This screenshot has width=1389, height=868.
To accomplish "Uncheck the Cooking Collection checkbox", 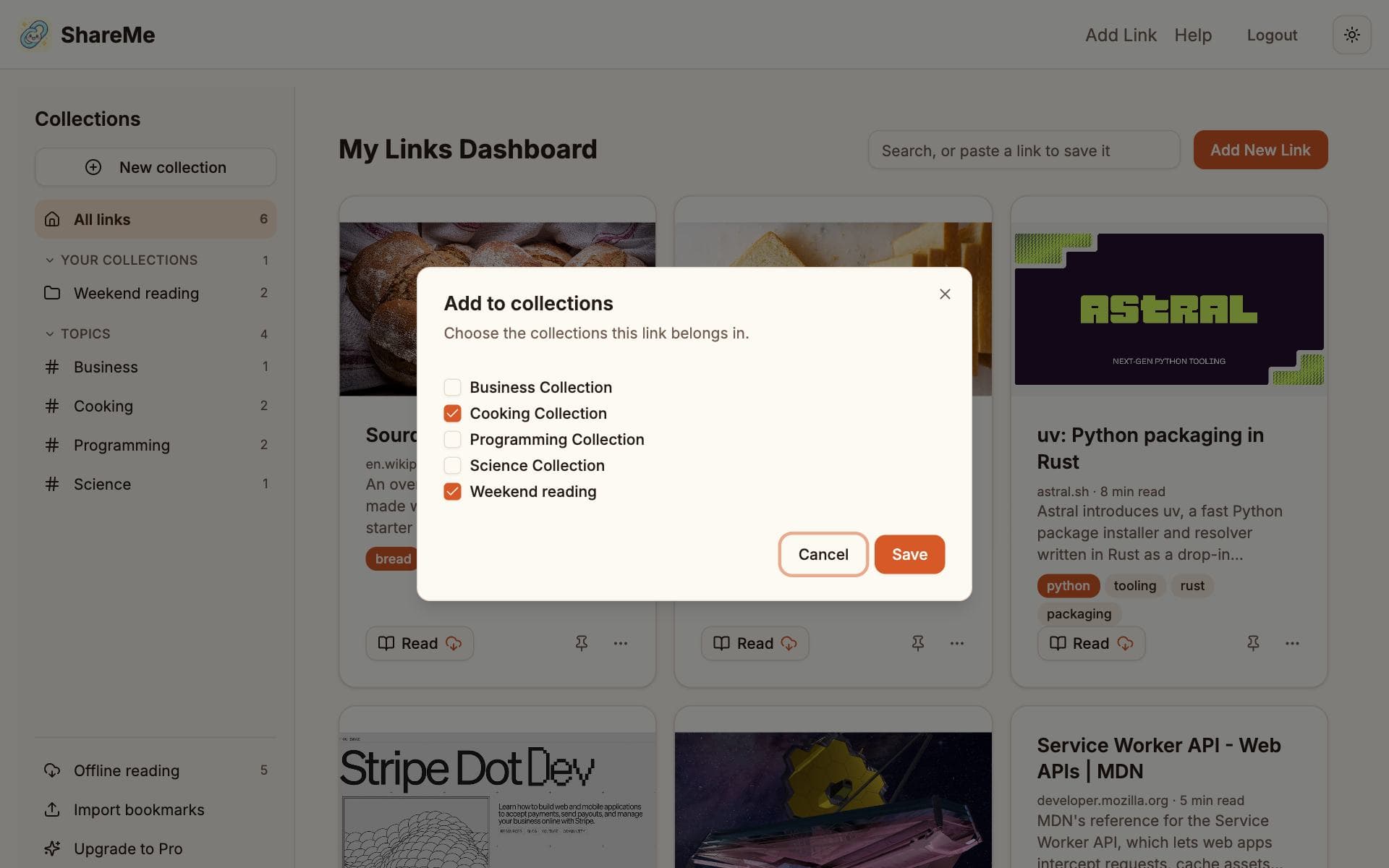I will point(452,413).
